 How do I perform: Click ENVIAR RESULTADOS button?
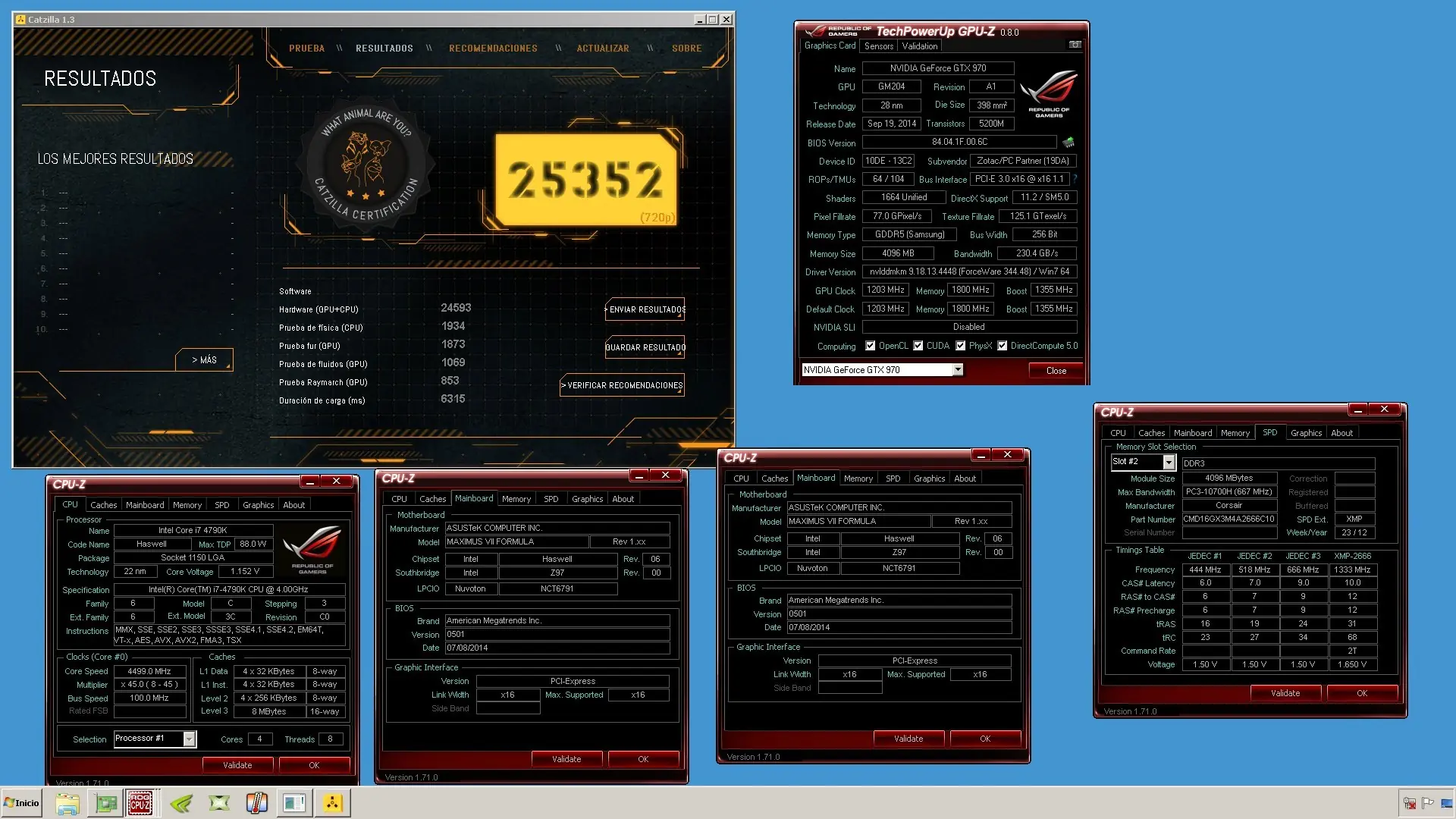coord(645,309)
